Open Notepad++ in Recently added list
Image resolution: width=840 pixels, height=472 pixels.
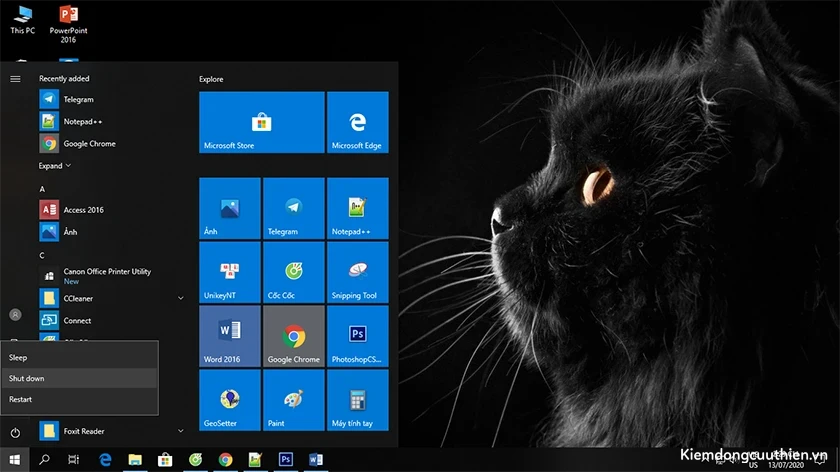[x=112, y=122]
